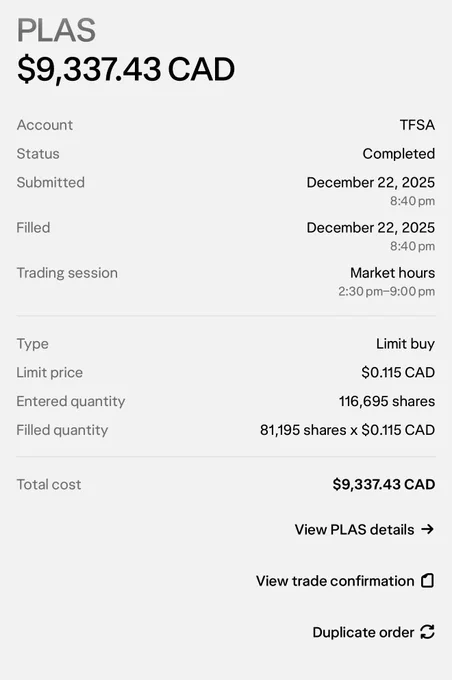Click the 2:30 pm–9:00 pm session time text
This screenshot has width=452, height=680.
point(386,291)
